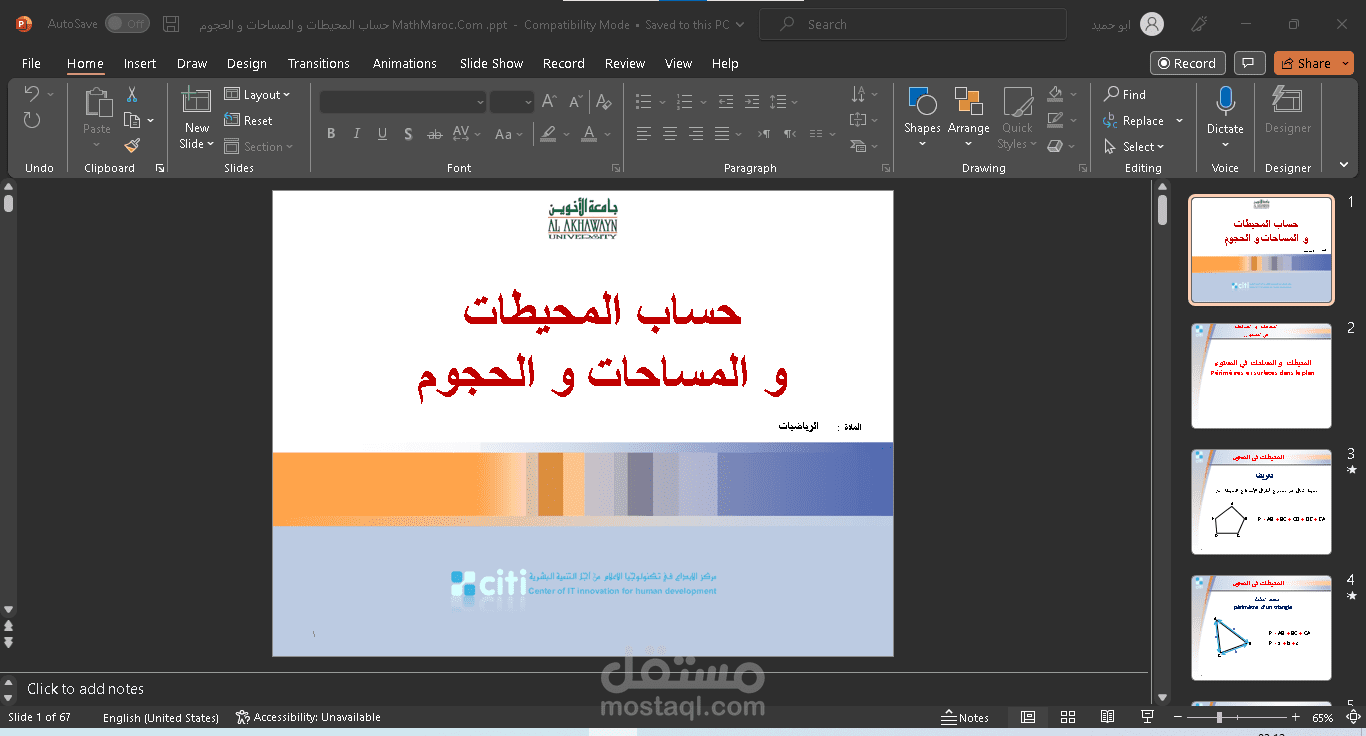Switch to the Animations ribbon tab

point(404,63)
